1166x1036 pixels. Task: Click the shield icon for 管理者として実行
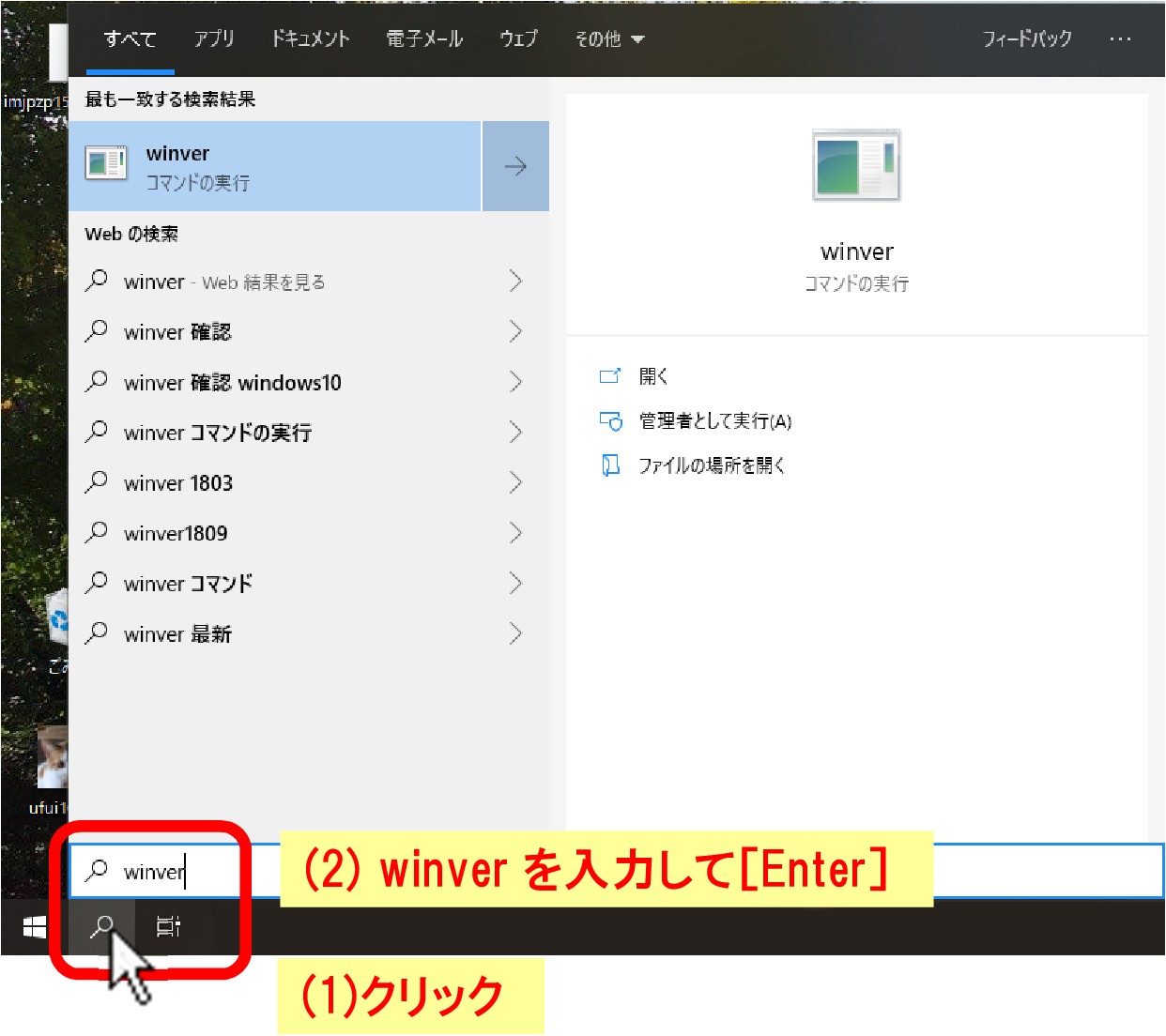pos(610,421)
